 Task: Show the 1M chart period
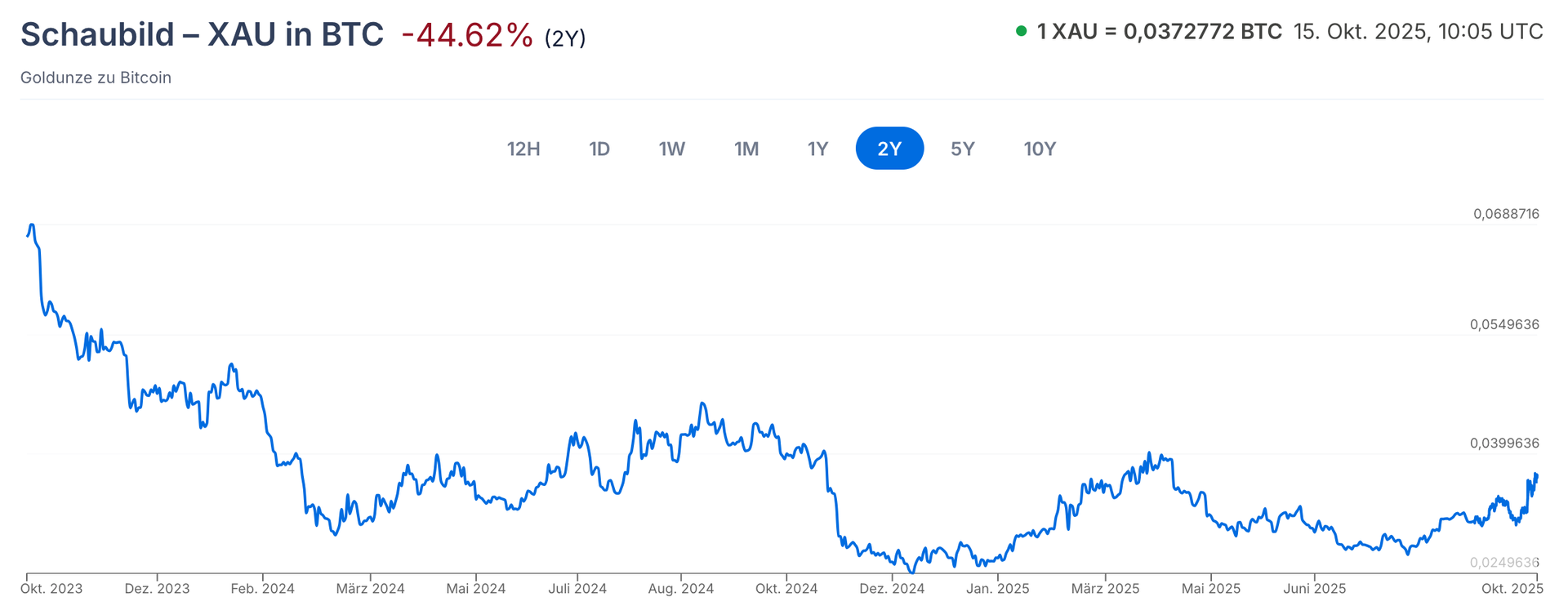tap(746, 149)
